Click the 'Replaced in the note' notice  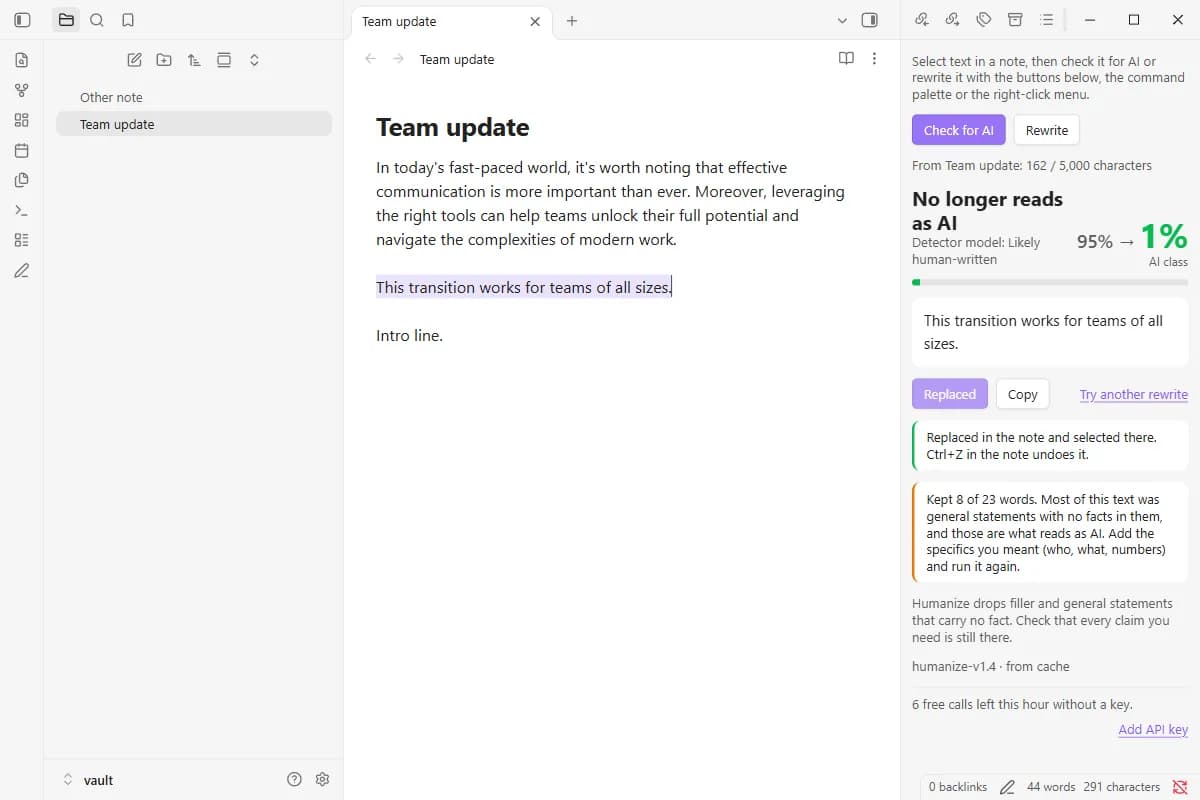pyautogui.click(x=1050, y=446)
